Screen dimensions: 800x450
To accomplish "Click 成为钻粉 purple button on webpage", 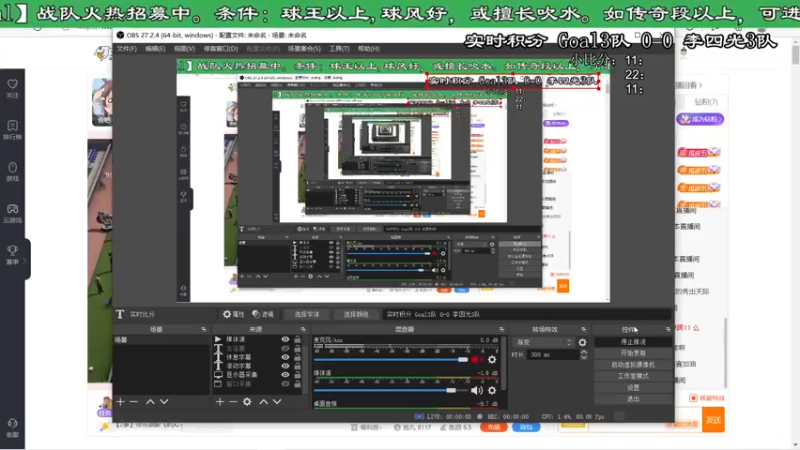I will (x=700, y=119).
